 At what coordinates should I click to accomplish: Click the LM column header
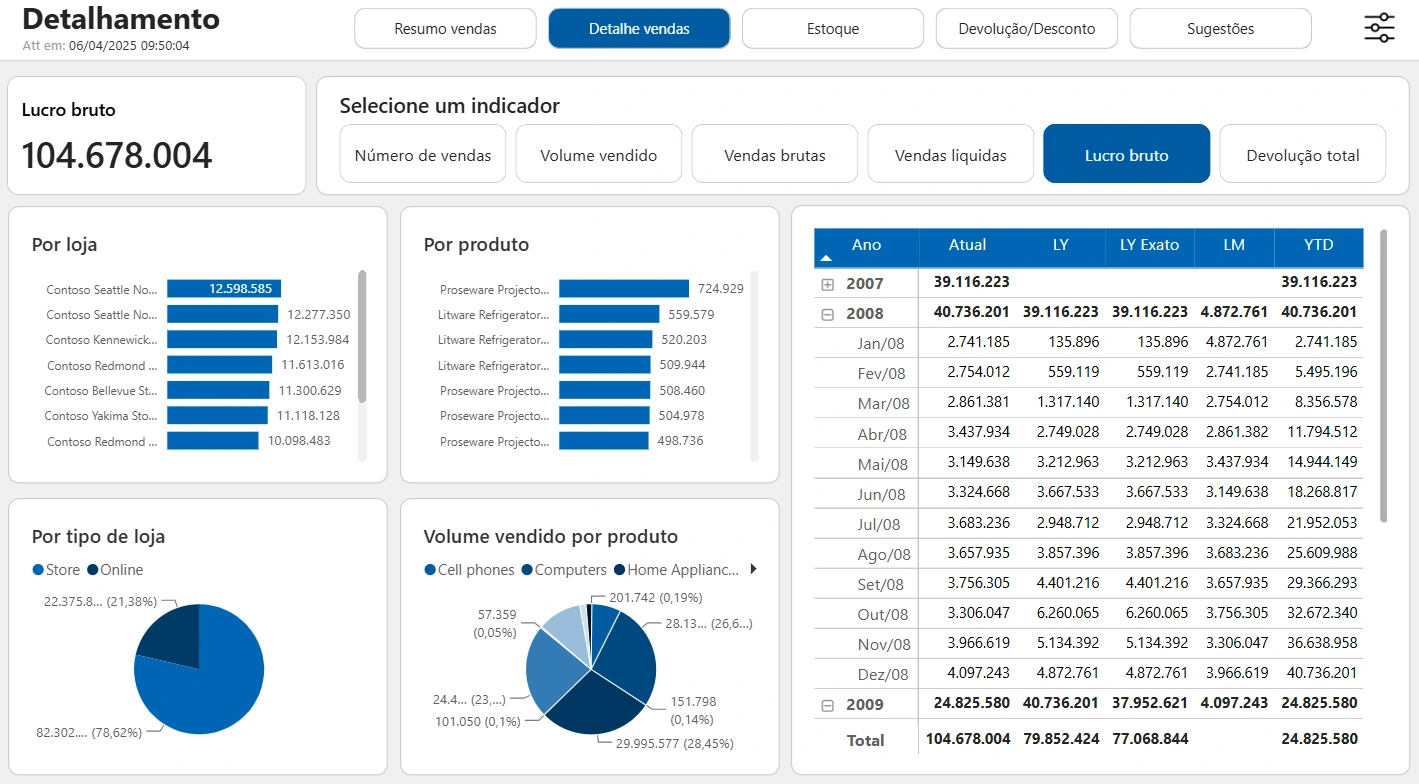[x=1234, y=245]
